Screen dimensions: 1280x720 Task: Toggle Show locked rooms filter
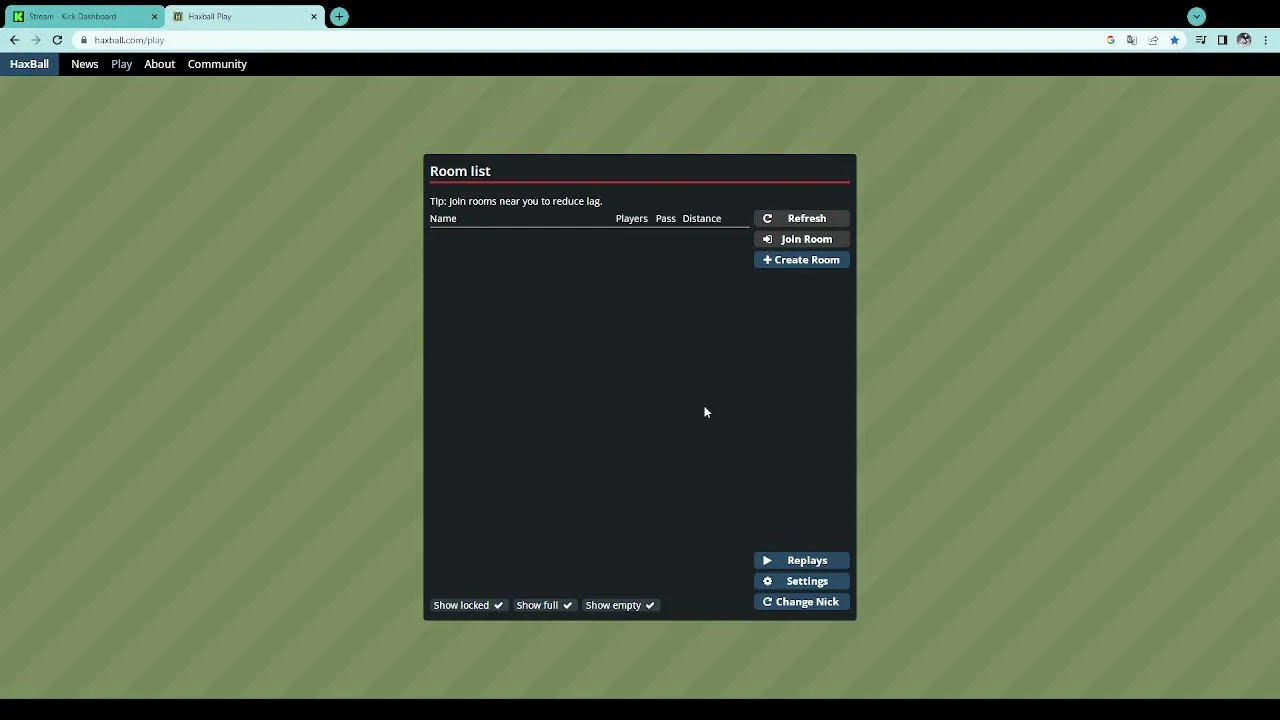point(468,605)
